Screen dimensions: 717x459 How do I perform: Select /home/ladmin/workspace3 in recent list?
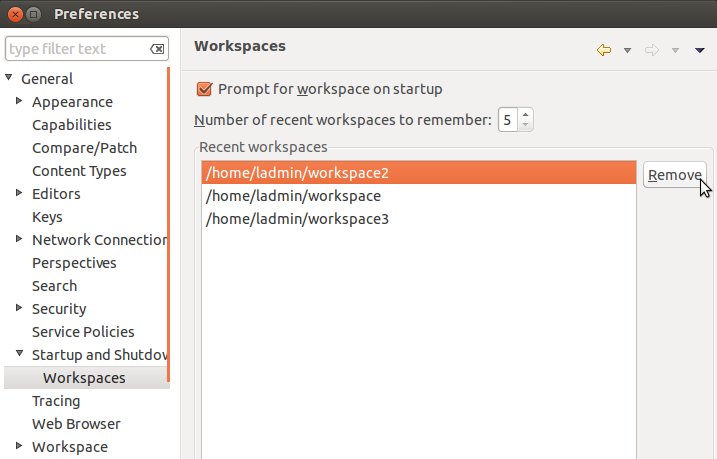tap(419, 219)
